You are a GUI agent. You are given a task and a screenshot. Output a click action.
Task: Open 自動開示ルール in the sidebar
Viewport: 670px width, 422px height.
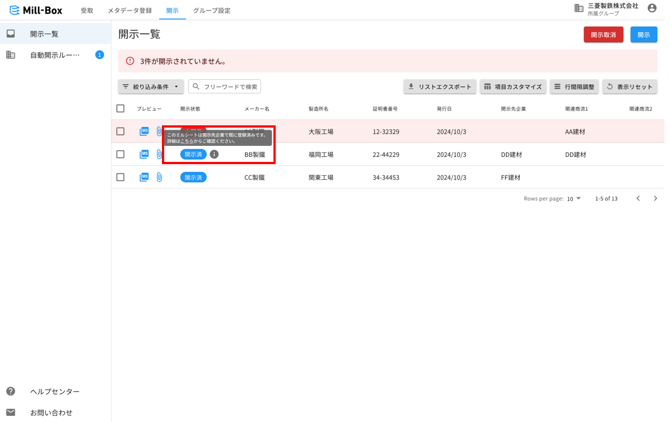55,55
